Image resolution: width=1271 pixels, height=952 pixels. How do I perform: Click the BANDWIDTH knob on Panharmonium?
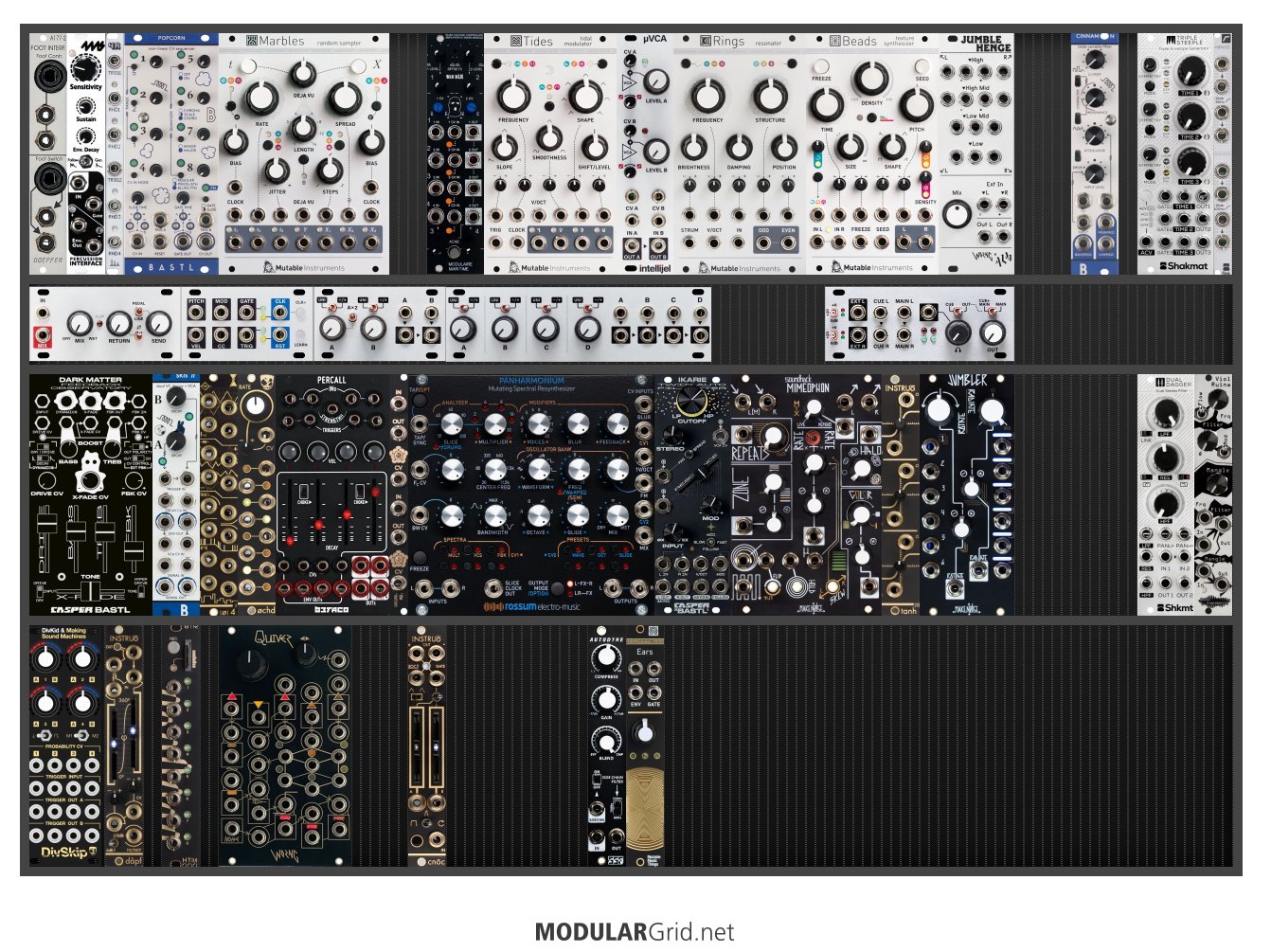(493, 514)
